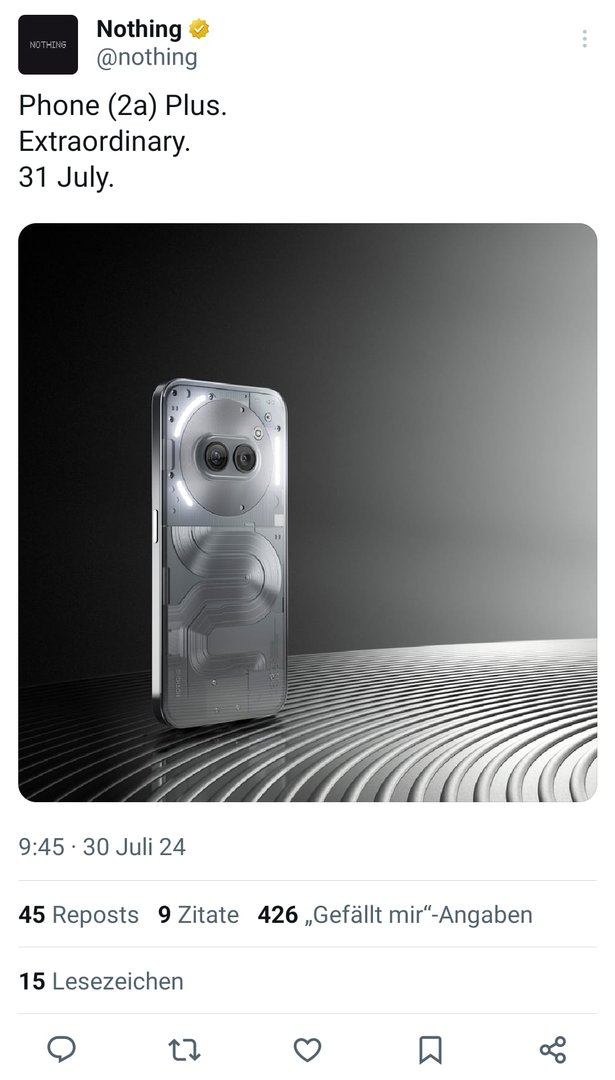
Task: Bookmark the post with the bookmark icon
Action: pyautogui.click(x=430, y=1050)
